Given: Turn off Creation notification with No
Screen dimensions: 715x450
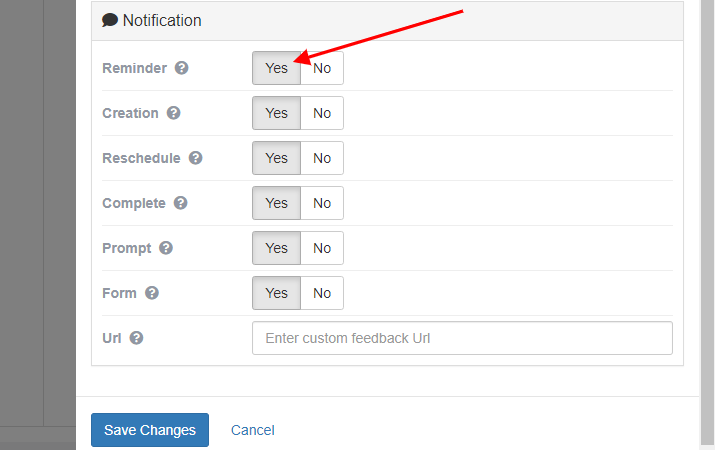Looking at the screenshot, I should click(x=322, y=113).
